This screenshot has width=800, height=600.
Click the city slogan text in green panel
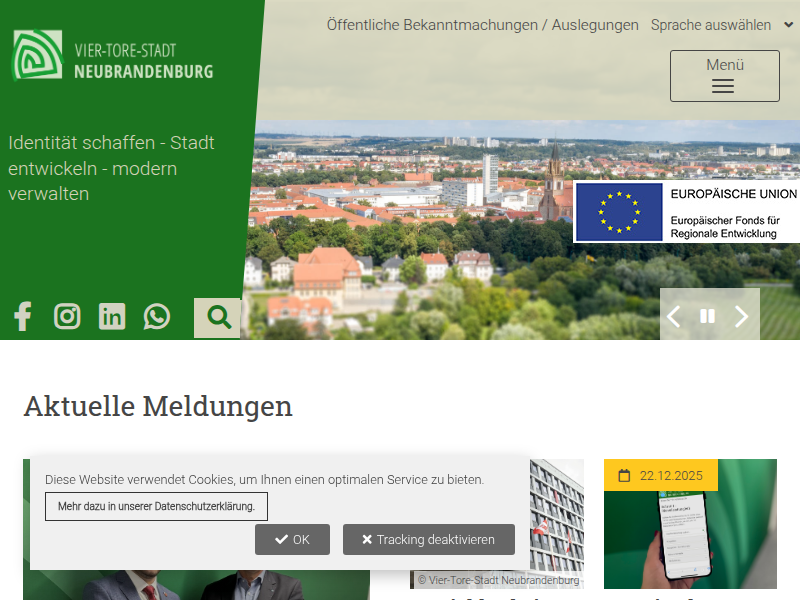(x=112, y=168)
